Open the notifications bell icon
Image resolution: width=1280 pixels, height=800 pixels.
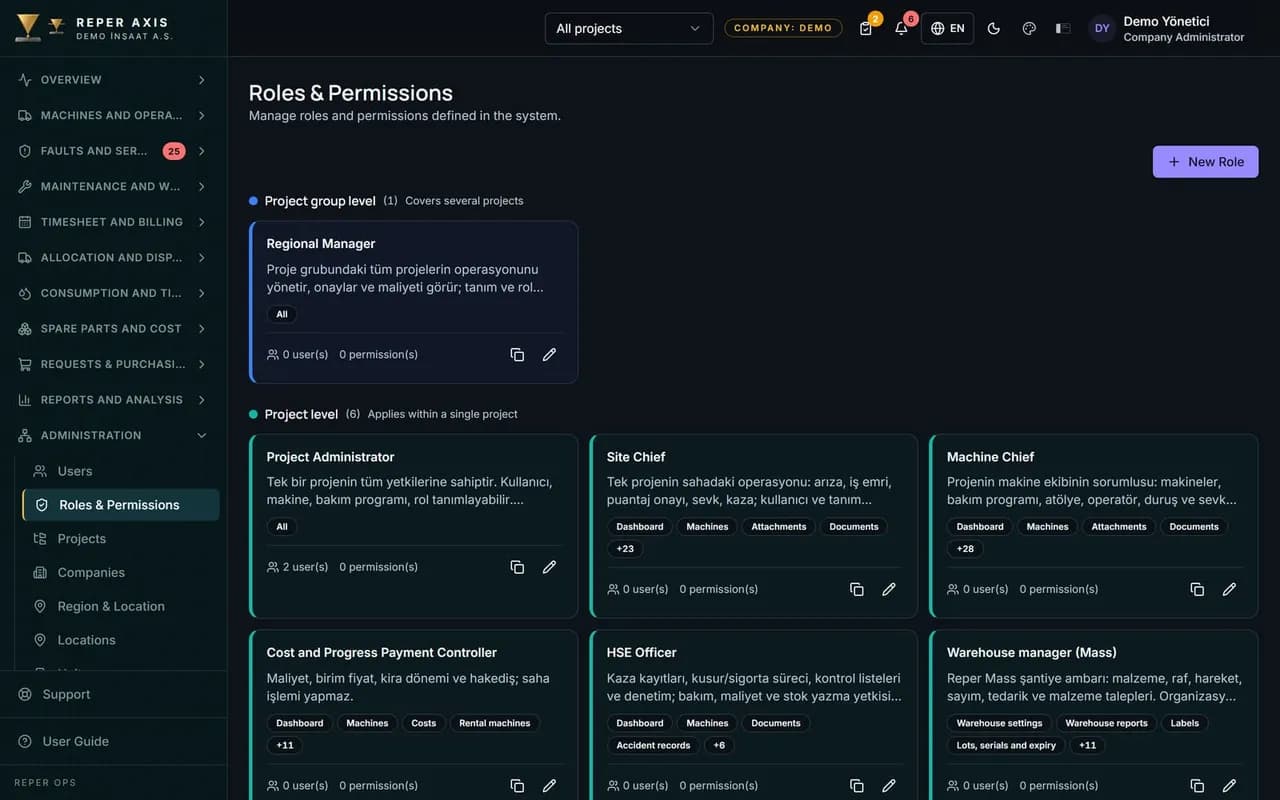901,28
